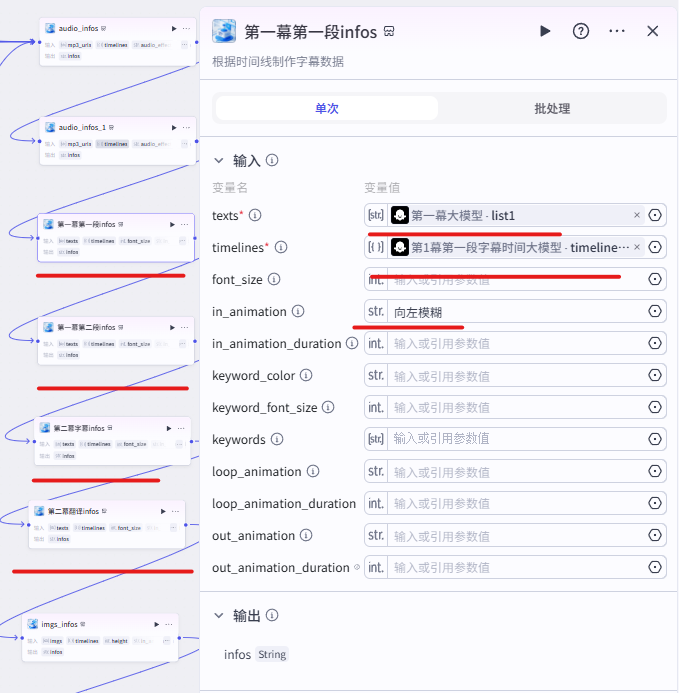Open reference picker for out_animation row
This screenshot has height=693, width=679.
pyautogui.click(x=655, y=535)
